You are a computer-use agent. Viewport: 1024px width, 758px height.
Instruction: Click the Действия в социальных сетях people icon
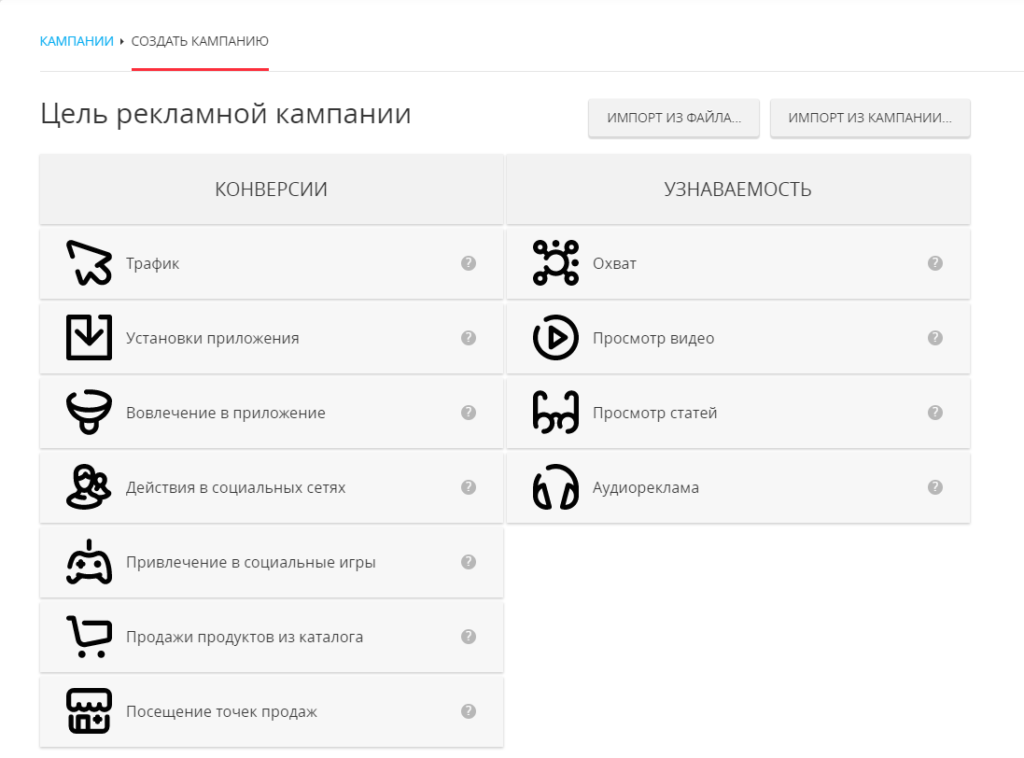[88, 487]
